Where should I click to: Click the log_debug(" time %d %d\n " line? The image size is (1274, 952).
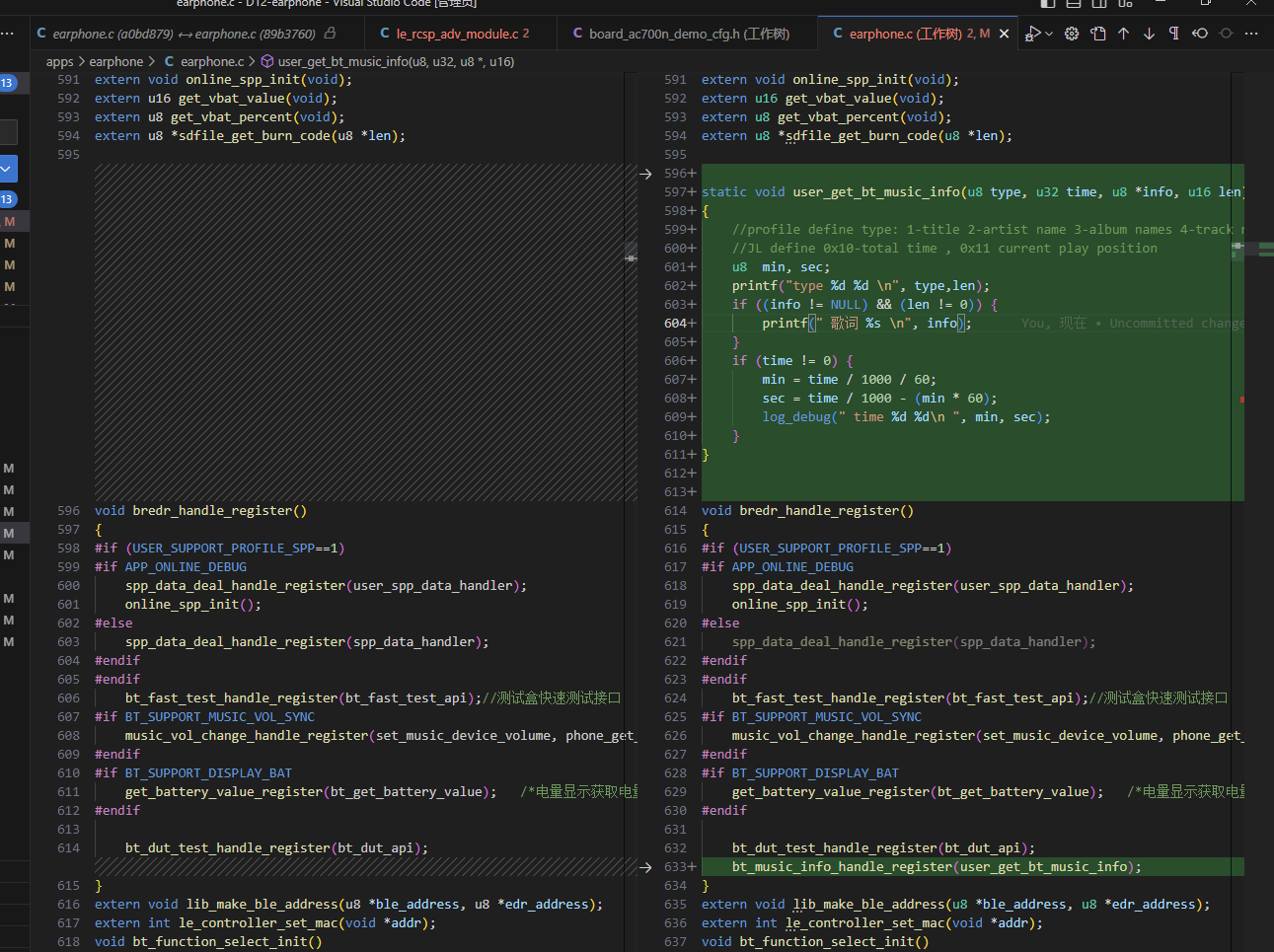(x=906, y=417)
